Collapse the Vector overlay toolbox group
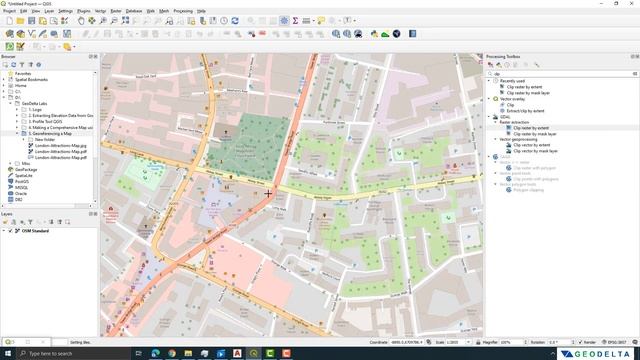This screenshot has width=640, height=360. coord(489,99)
